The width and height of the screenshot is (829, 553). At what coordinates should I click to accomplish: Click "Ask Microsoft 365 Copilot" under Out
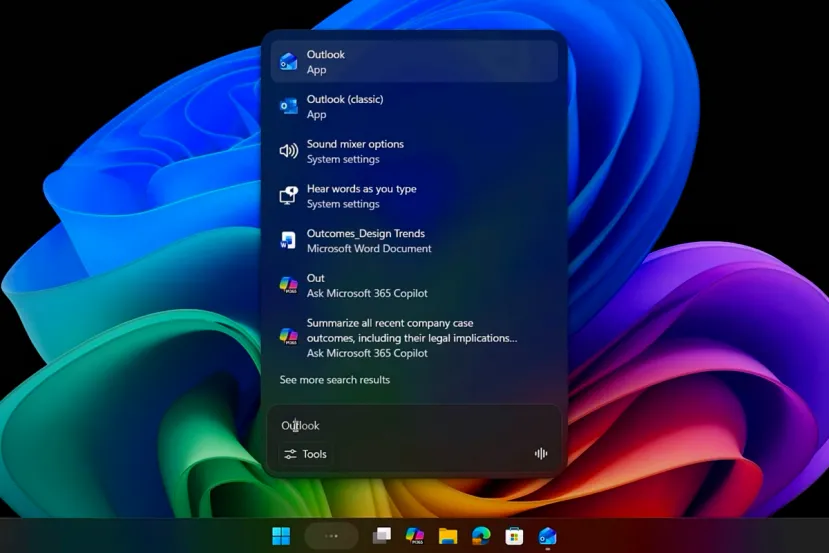367,293
